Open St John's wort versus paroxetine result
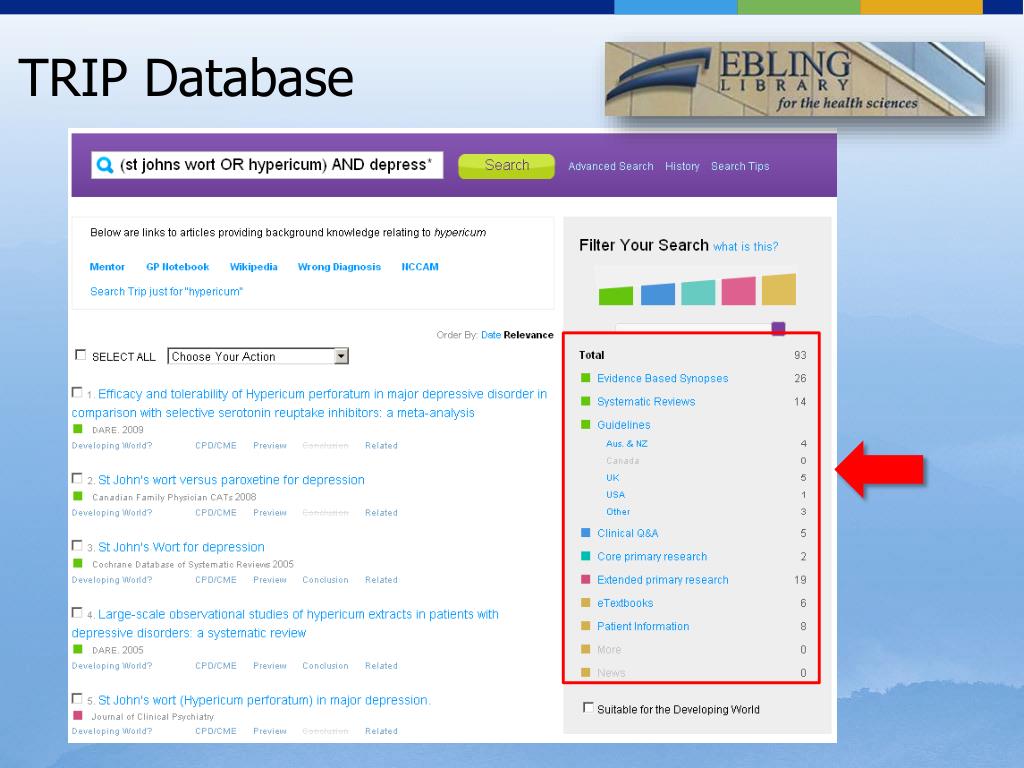The height and width of the screenshot is (768, 1024). [x=231, y=480]
